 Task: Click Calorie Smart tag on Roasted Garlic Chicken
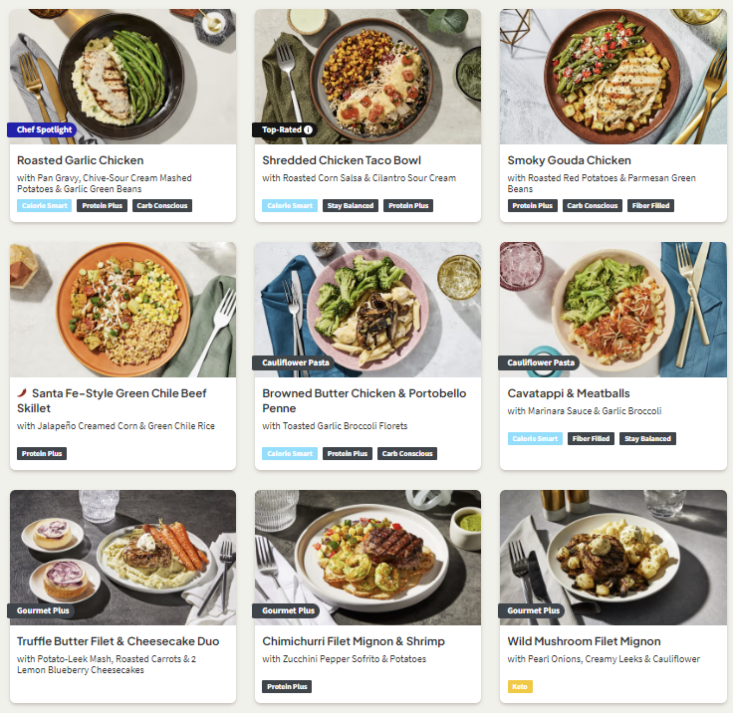tap(44, 206)
